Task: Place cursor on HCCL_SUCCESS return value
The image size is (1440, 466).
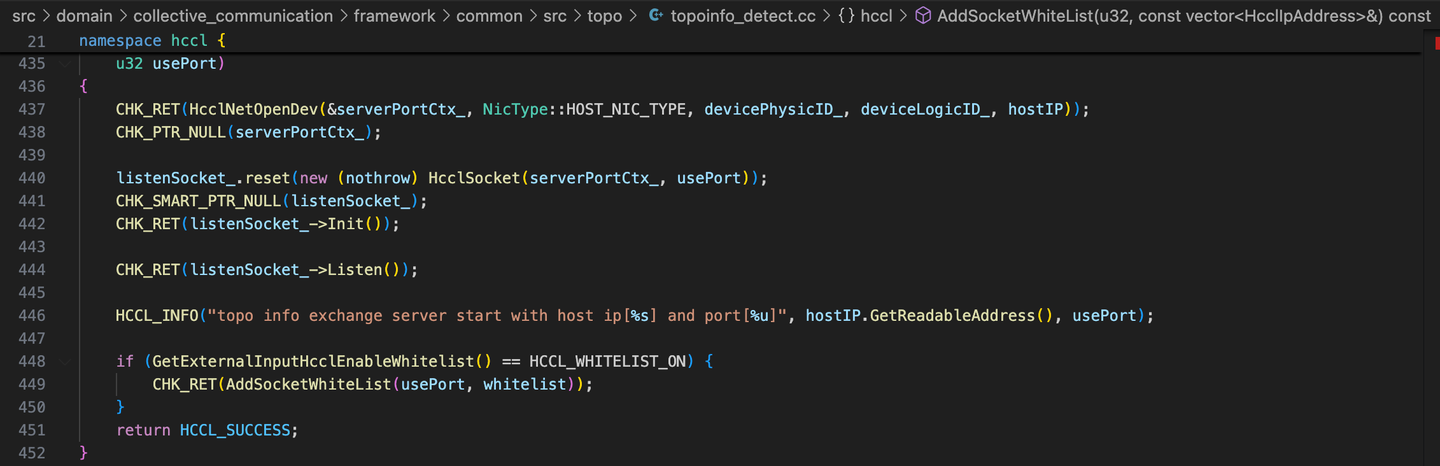Action: (238, 430)
